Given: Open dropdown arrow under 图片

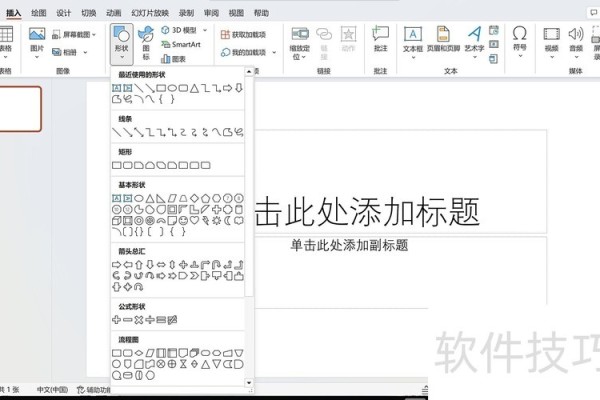Looking at the screenshot, I should click(37, 57).
